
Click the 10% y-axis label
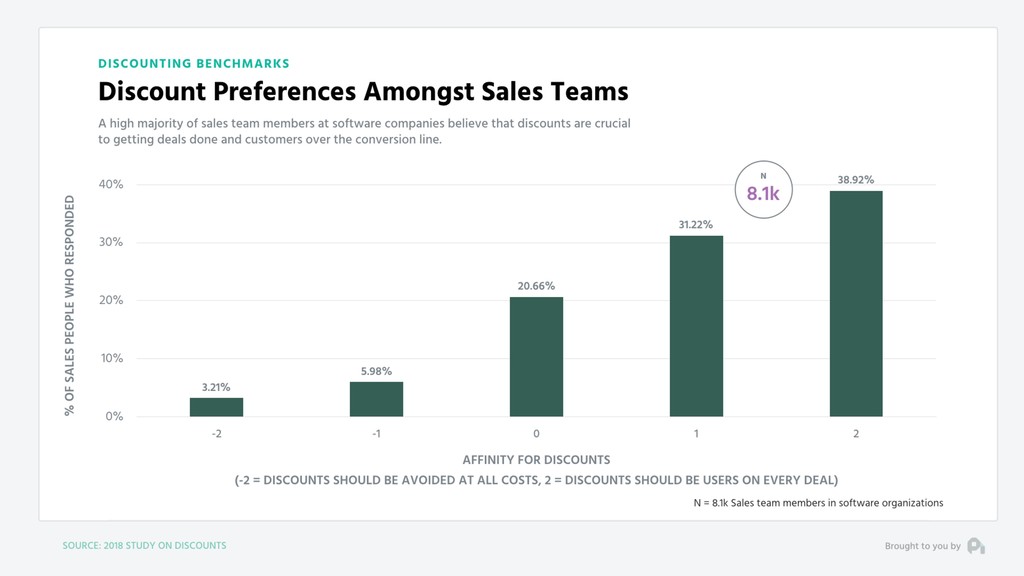click(x=111, y=359)
